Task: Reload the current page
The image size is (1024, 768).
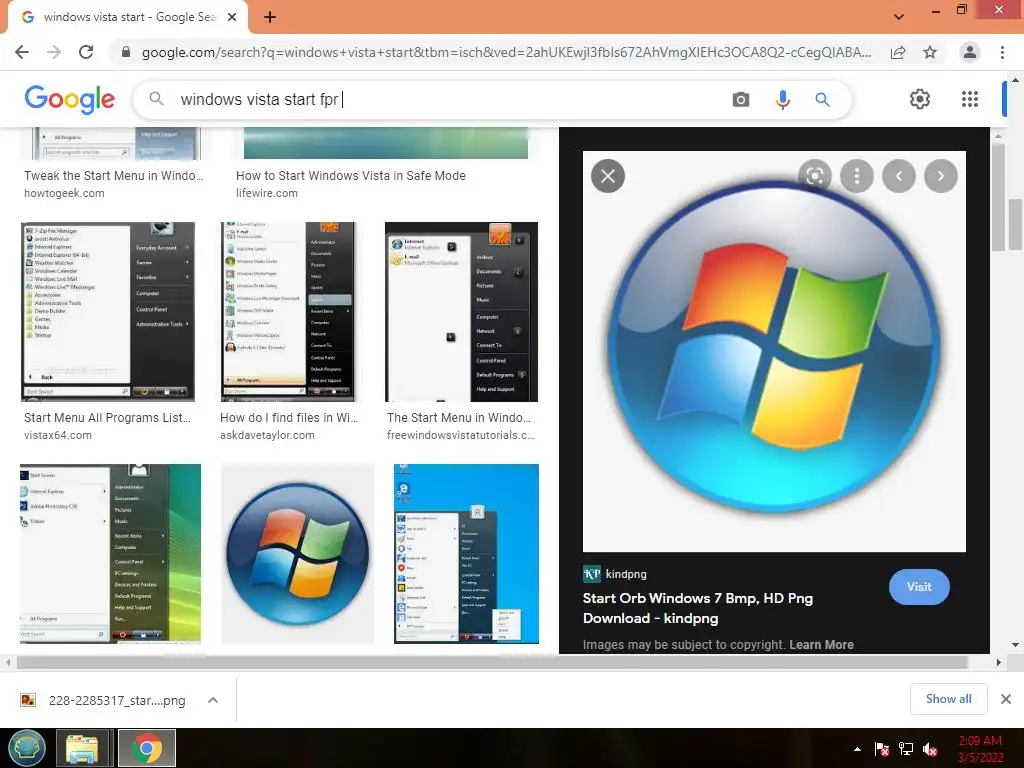Action: click(86, 52)
